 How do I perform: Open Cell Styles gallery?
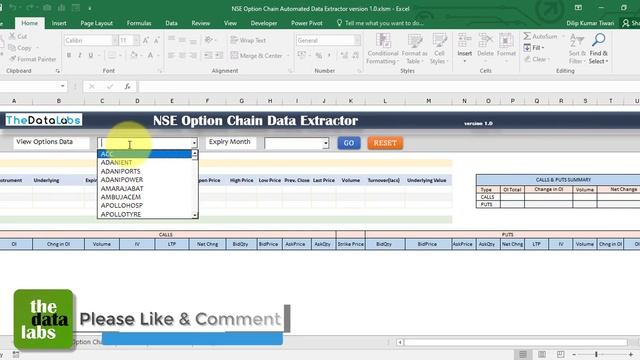tap(439, 49)
